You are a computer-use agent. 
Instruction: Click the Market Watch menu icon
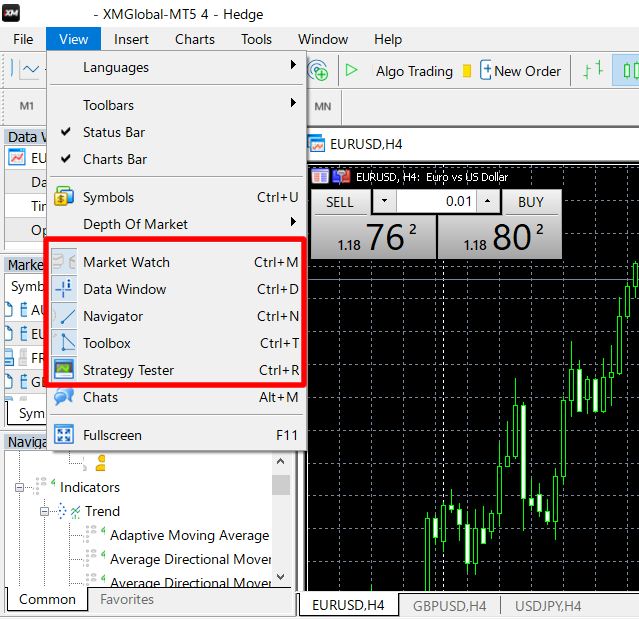point(64,262)
